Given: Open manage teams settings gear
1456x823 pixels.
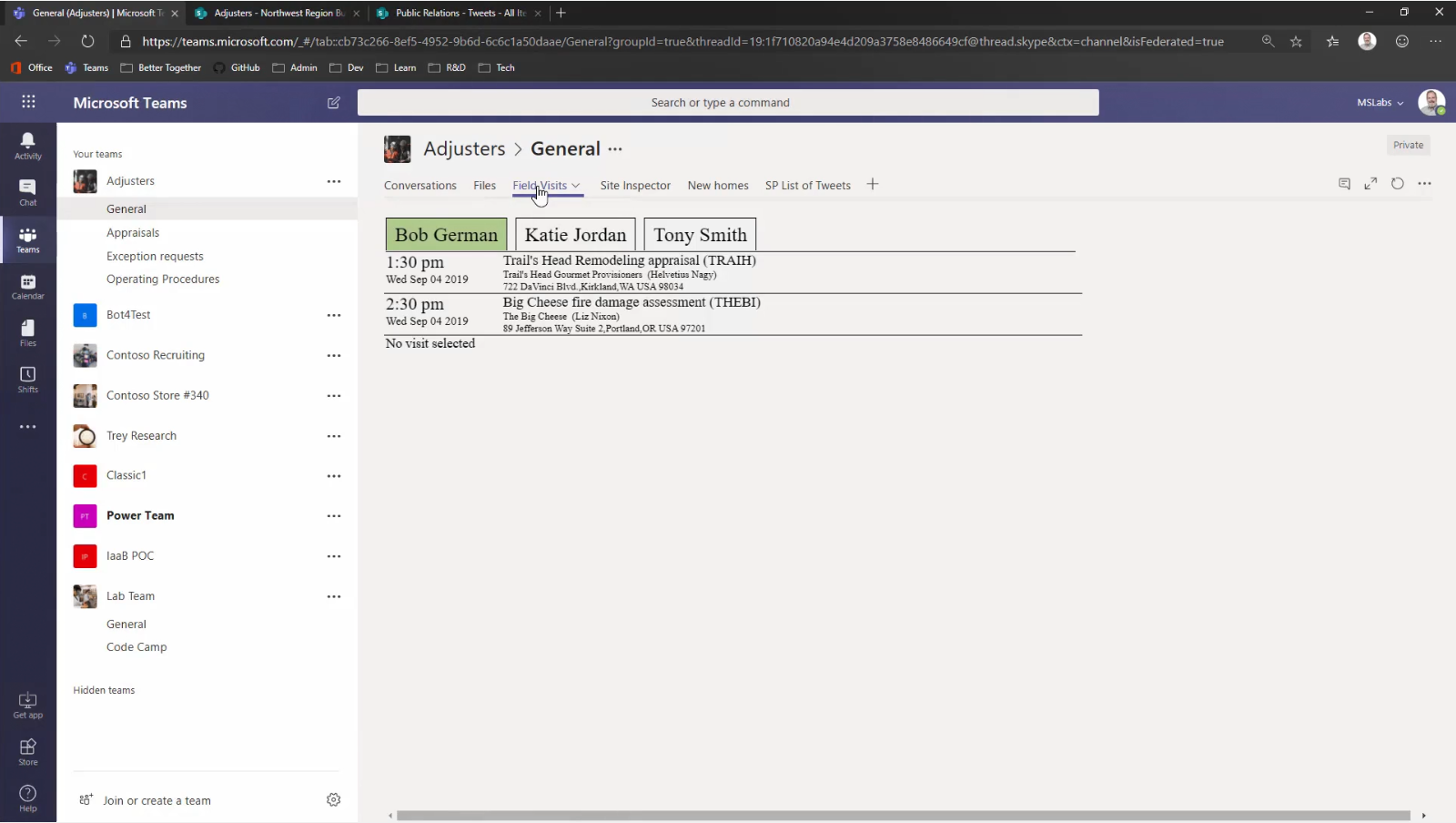Looking at the screenshot, I should (x=334, y=799).
